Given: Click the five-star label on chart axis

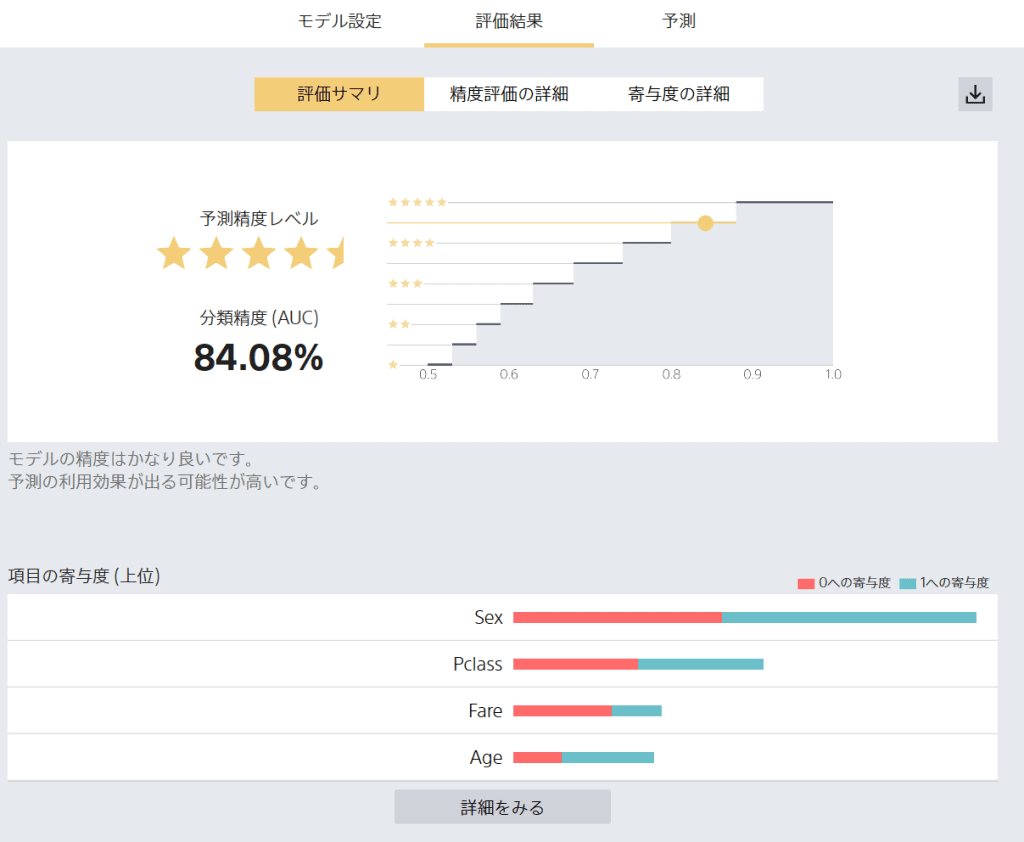Looking at the screenshot, I should 417,202.
